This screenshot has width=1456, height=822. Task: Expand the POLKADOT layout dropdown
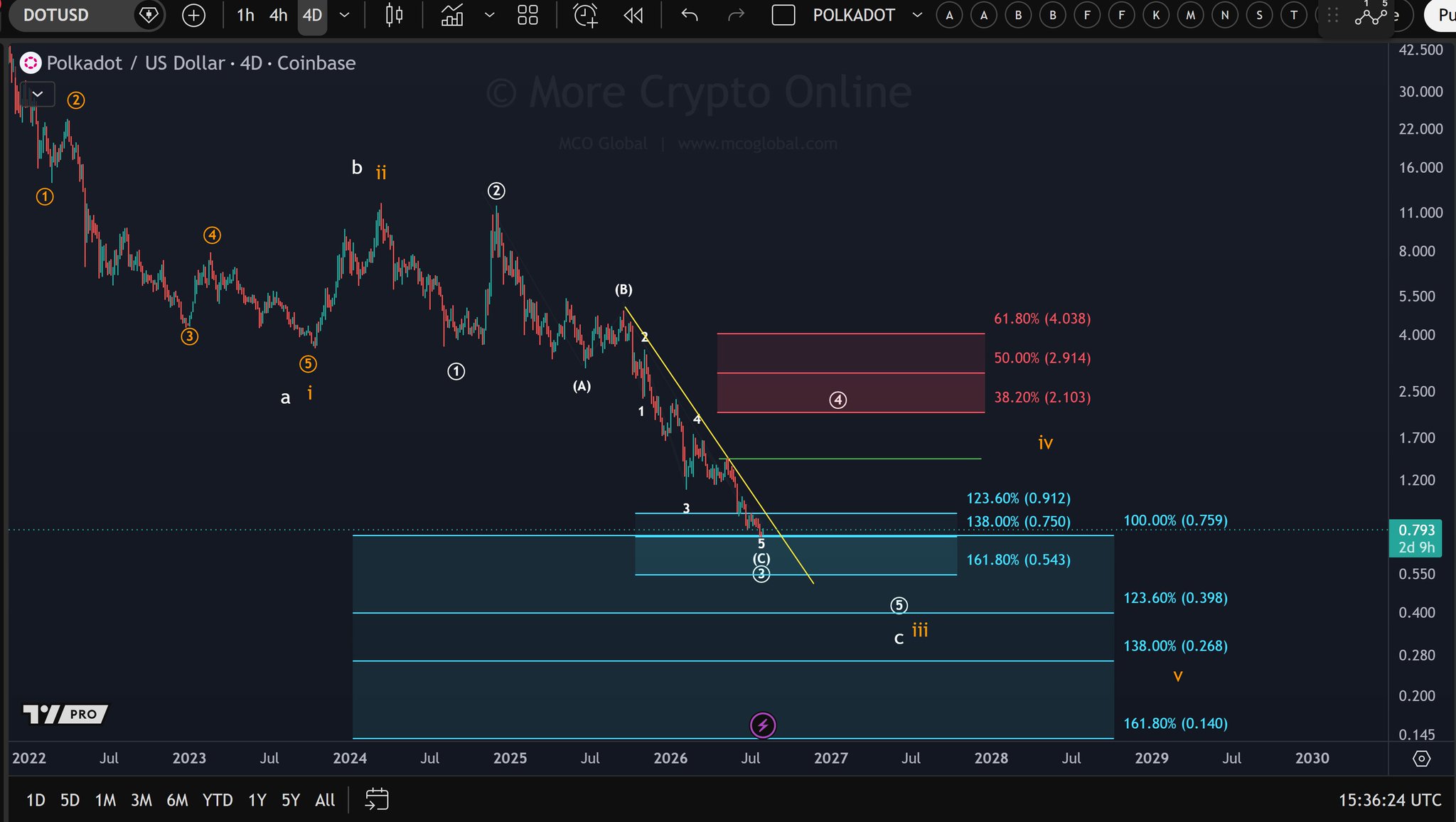tap(917, 15)
